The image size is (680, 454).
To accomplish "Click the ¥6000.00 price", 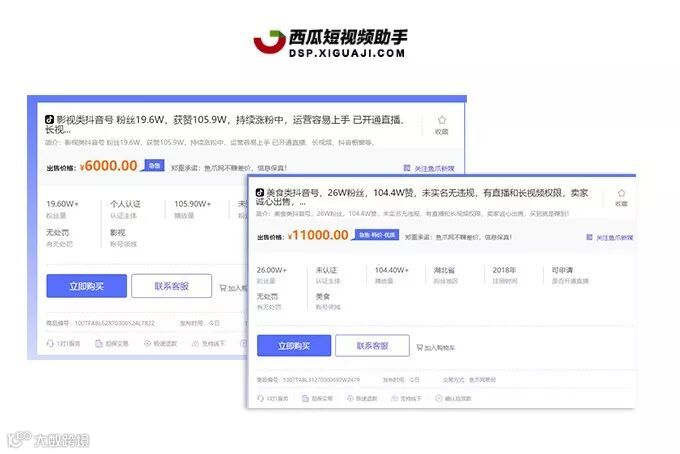I will (109, 166).
